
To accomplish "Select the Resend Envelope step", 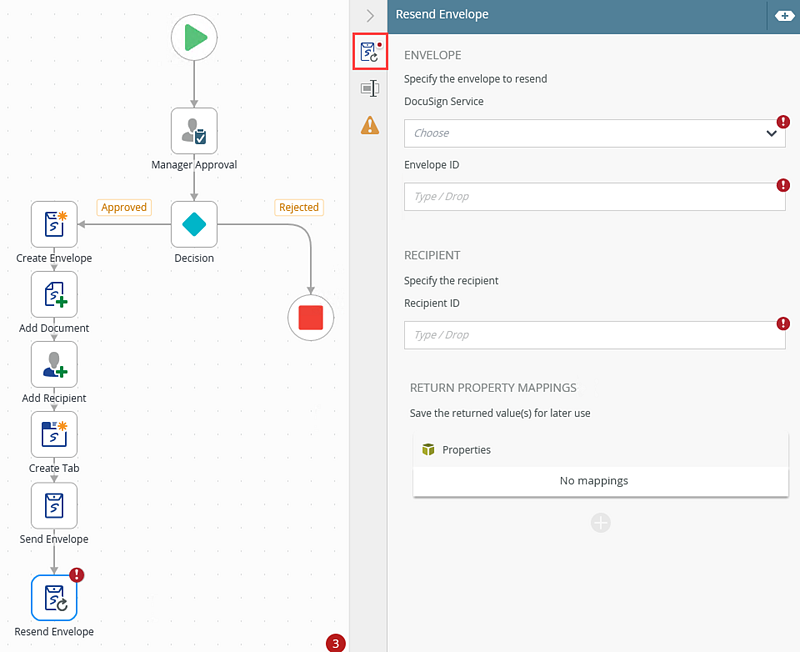I will point(54,598).
